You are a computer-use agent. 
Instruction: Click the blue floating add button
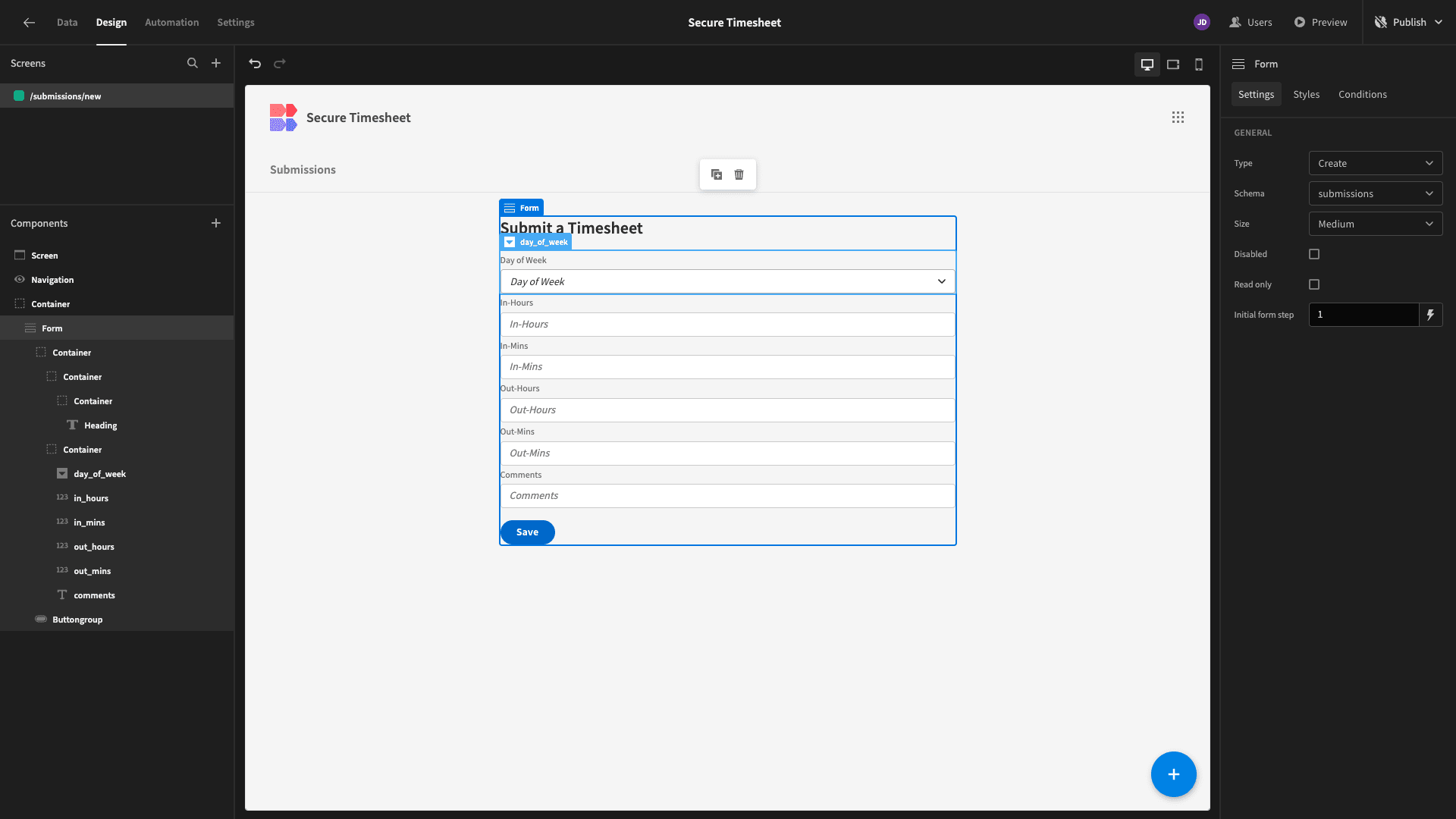pos(1174,774)
